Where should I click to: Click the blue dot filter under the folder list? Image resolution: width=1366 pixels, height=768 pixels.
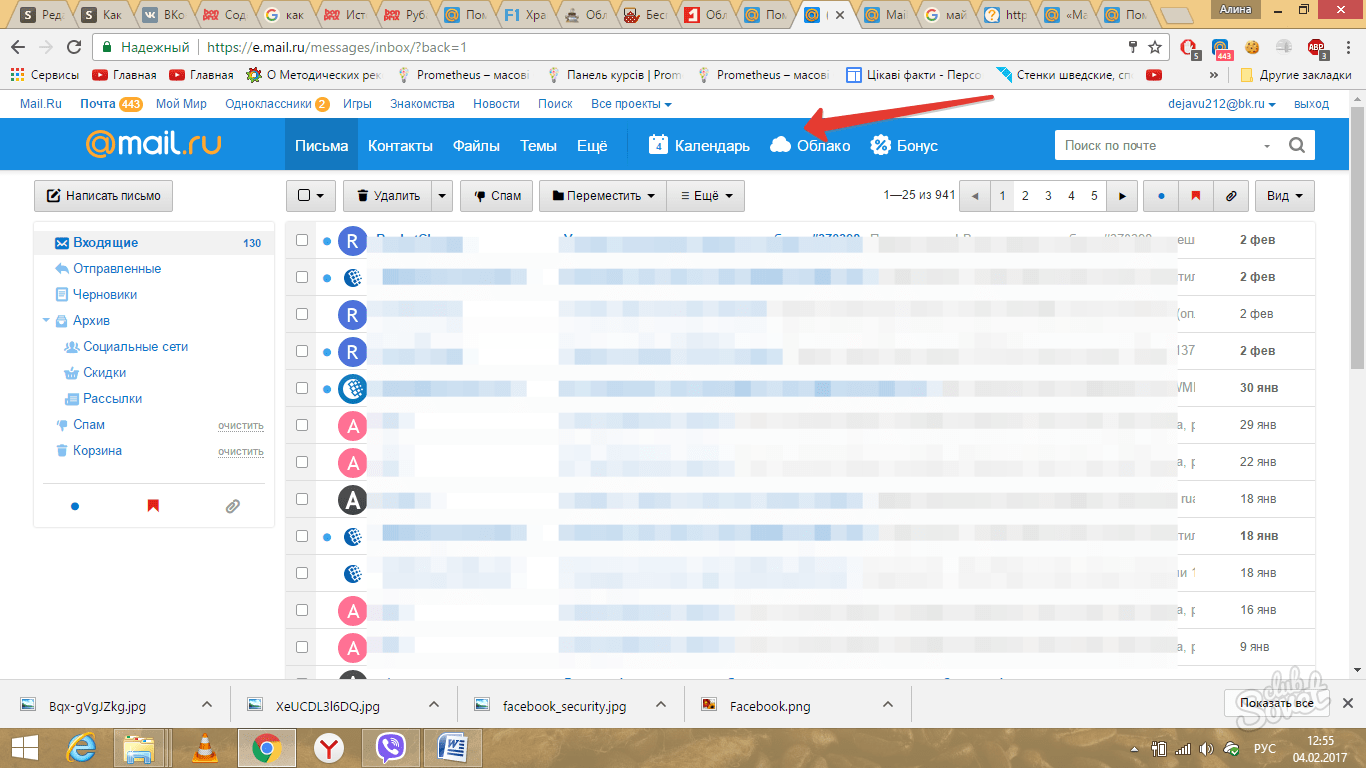pyautogui.click(x=75, y=507)
